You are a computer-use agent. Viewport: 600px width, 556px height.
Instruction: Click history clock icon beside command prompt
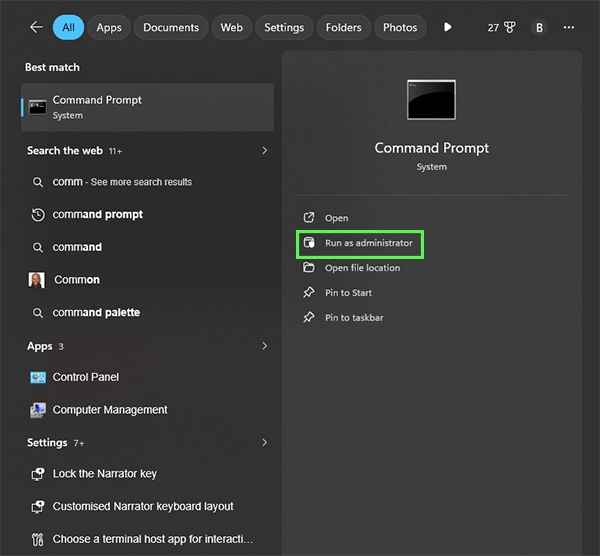[38, 214]
